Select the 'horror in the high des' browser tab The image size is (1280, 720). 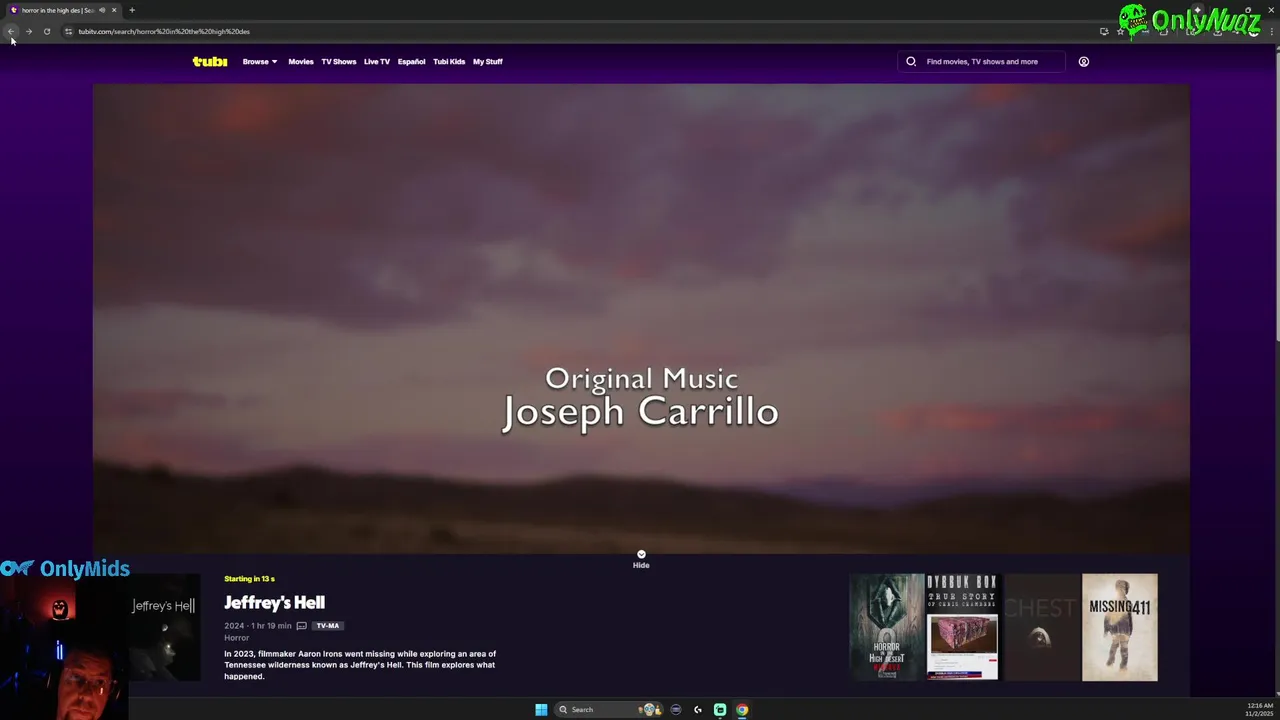(62, 10)
